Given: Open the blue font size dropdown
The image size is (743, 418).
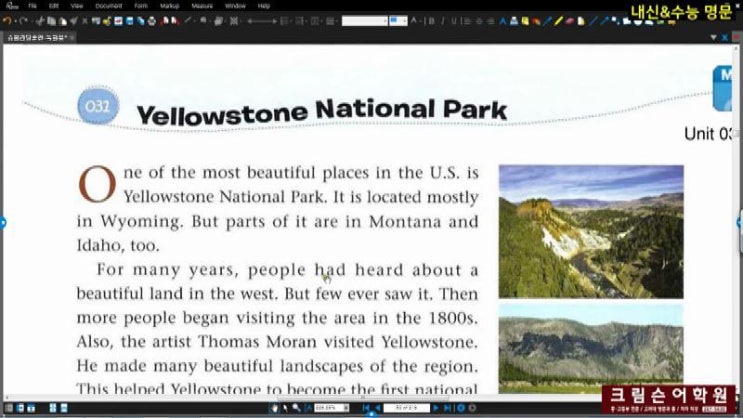Looking at the screenshot, I should click(x=398, y=21).
